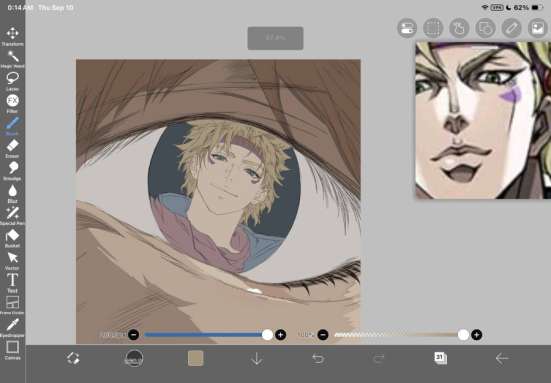
Task: Select the Brush tool
Action: (12, 126)
